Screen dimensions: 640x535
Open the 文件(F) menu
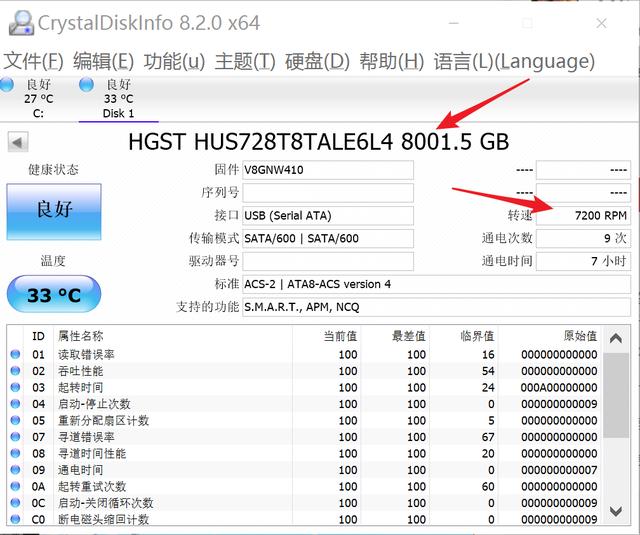[33, 61]
